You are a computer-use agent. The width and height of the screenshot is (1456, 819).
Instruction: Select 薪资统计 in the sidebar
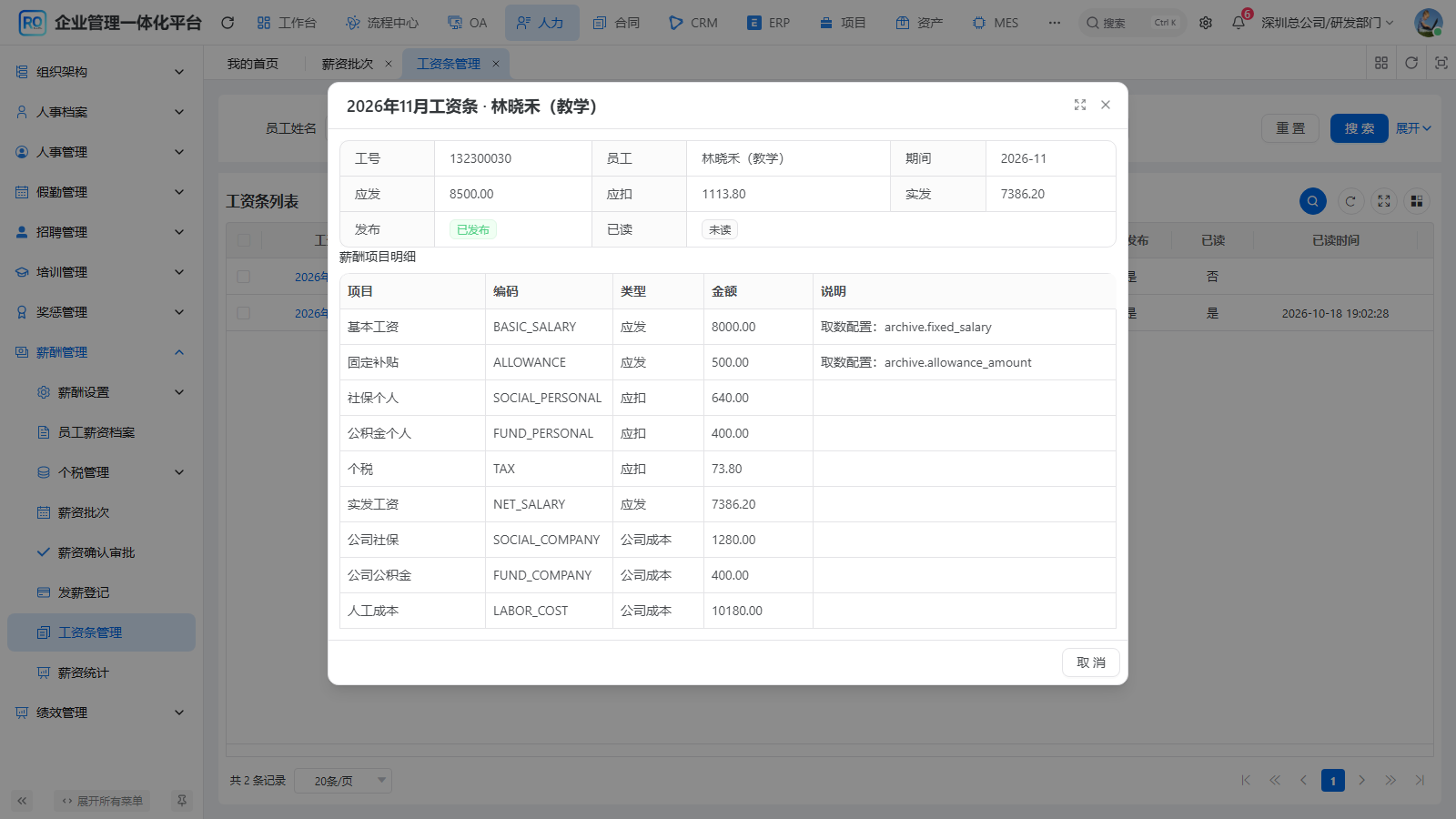click(x=101, y=672)
